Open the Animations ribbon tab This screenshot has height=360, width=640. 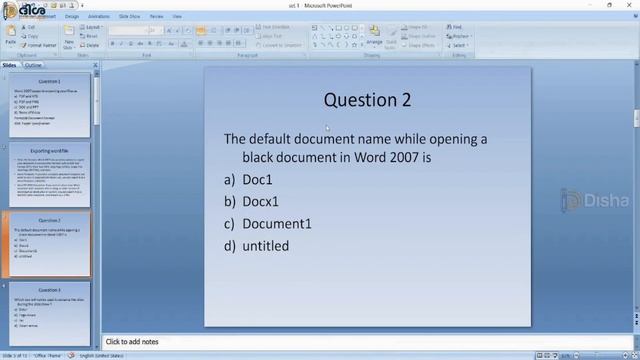99,16
